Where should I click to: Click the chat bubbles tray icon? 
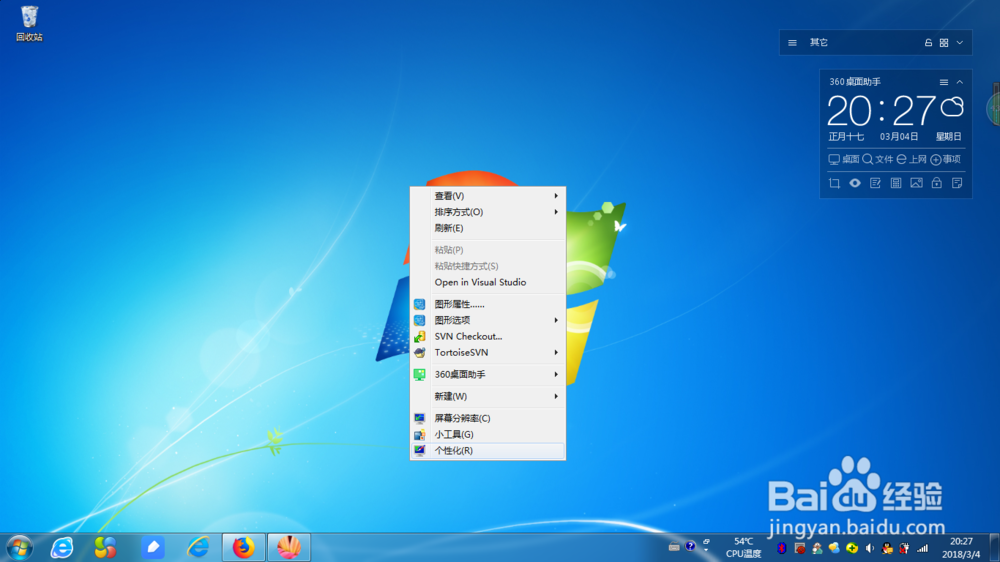834,548
